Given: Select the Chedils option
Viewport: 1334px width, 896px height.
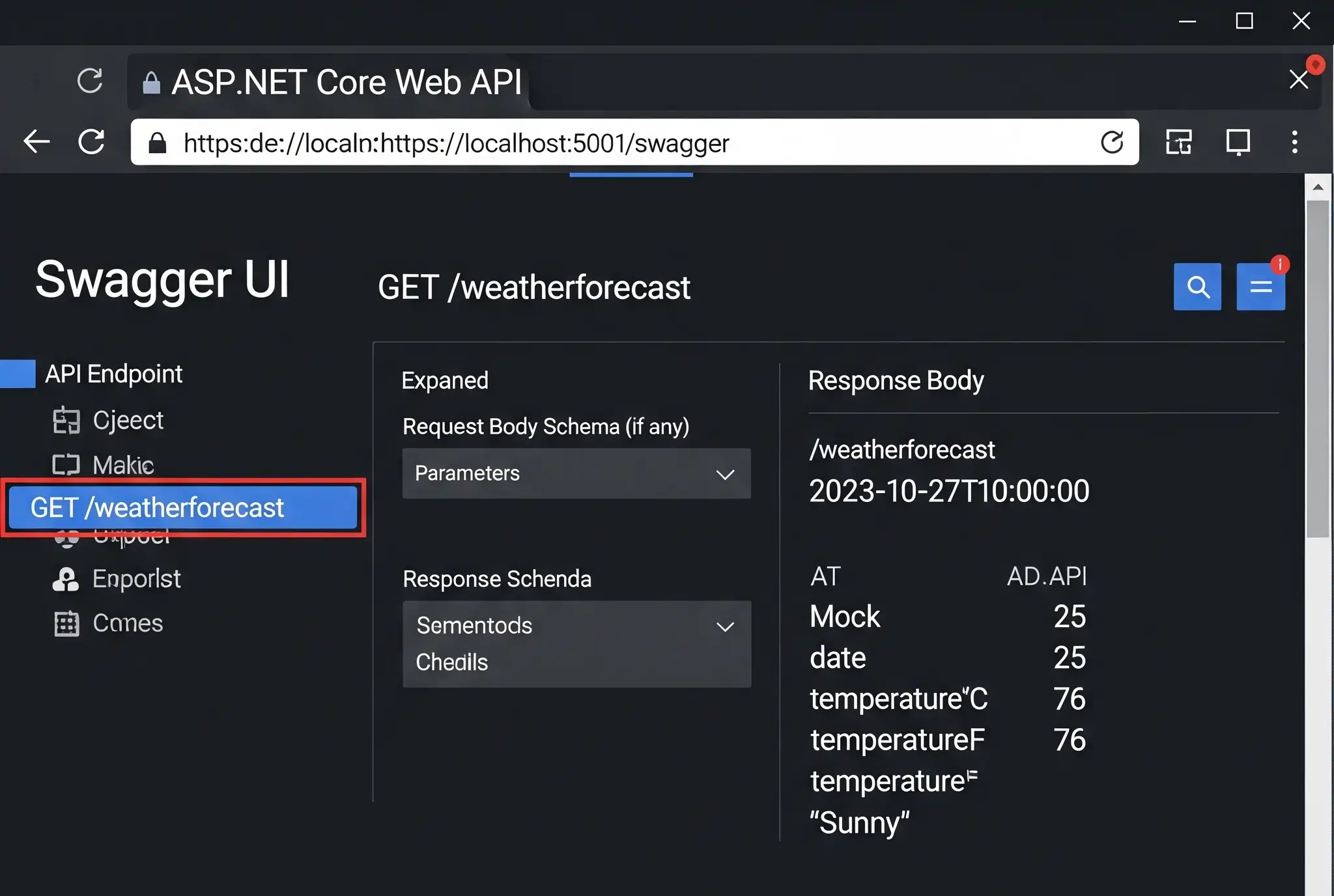Looking at the screenshot, I should click(x=452, y=662).
